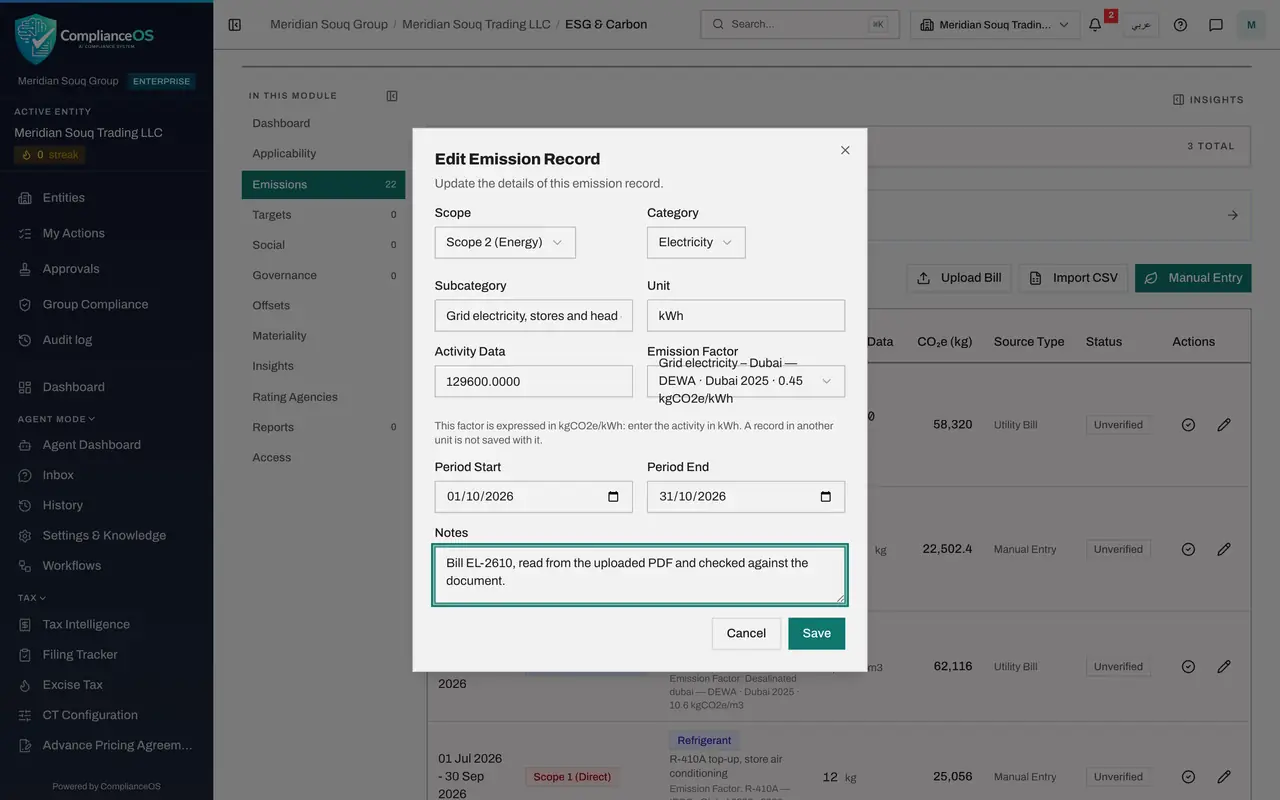Collapse the Agent Mode section
The image size is (1280, 800).
click(x=56, y=419)
